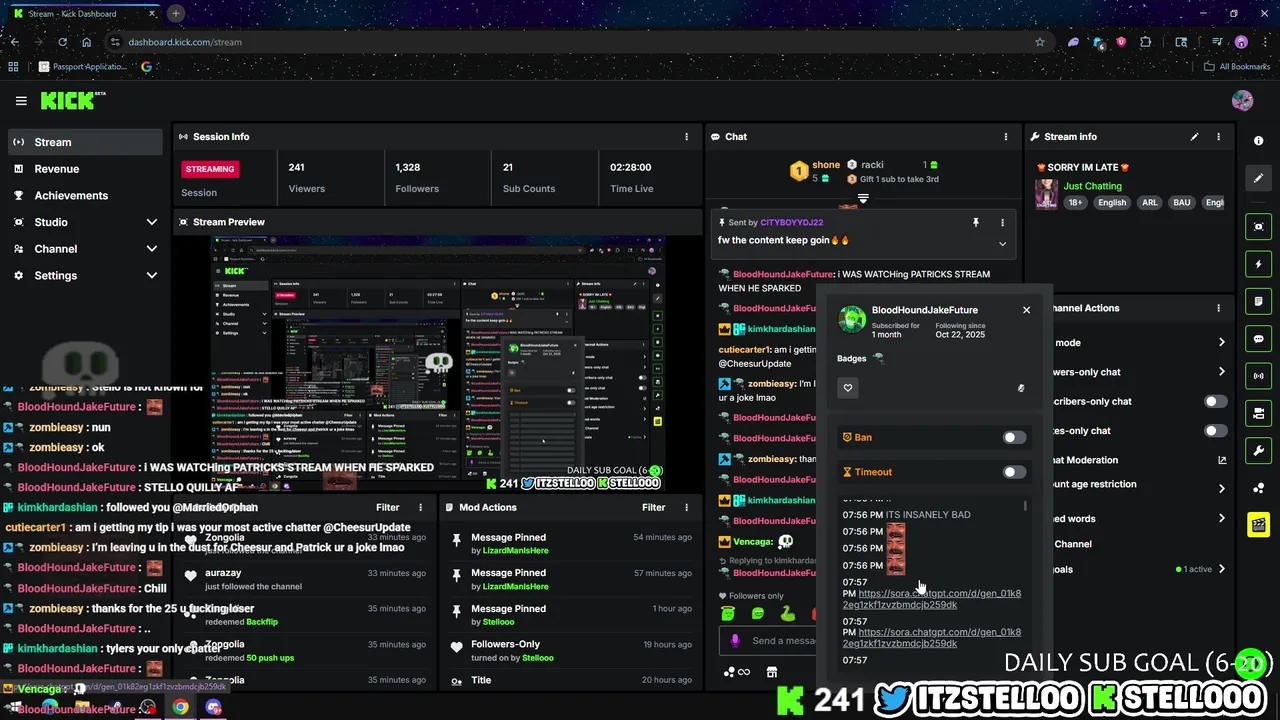Open Mod Actions panel options menu
The image size is (1280, 720).
coord(686,508)
